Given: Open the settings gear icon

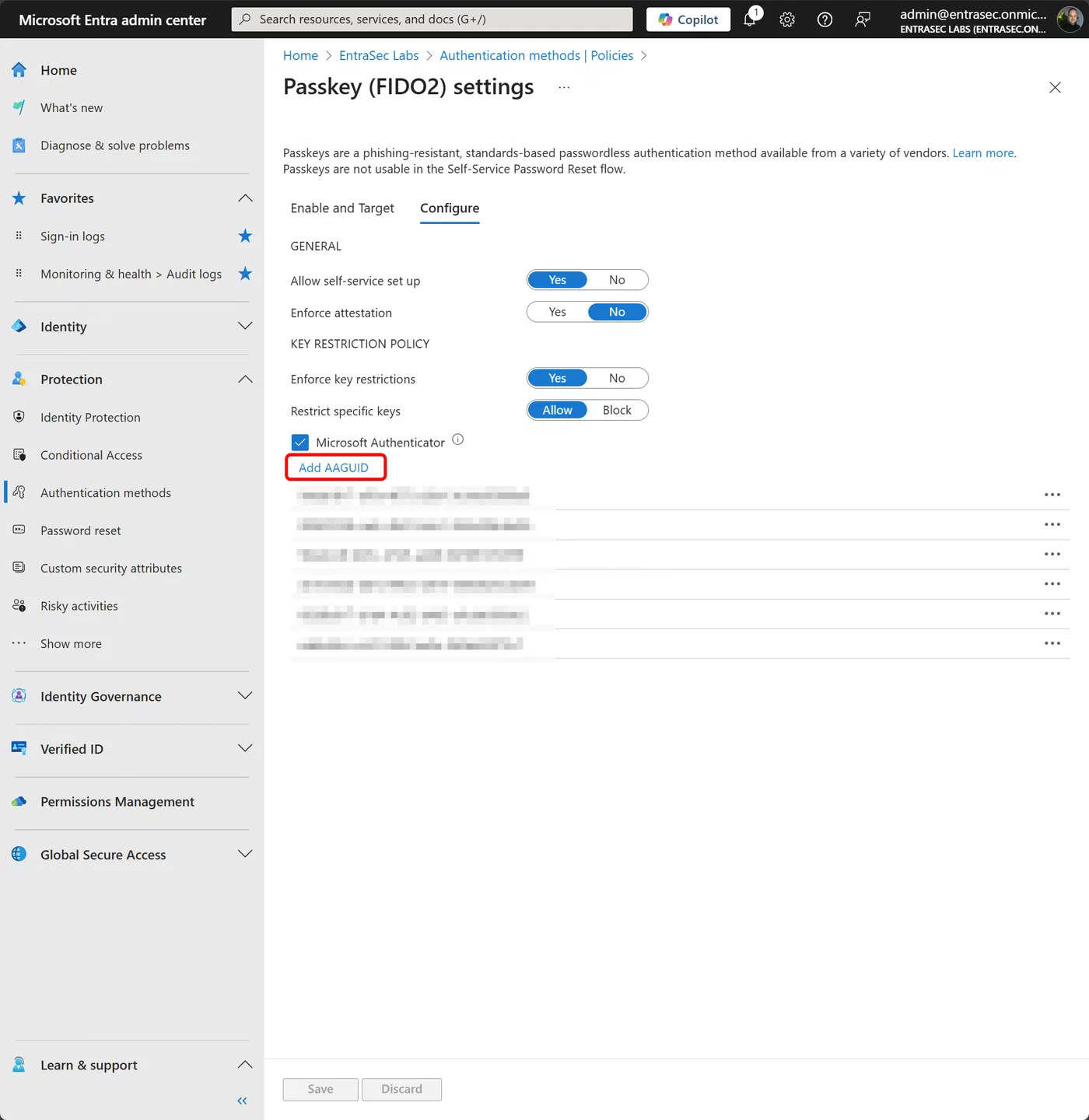Looking at the screenshot, I should click(787, 19).
